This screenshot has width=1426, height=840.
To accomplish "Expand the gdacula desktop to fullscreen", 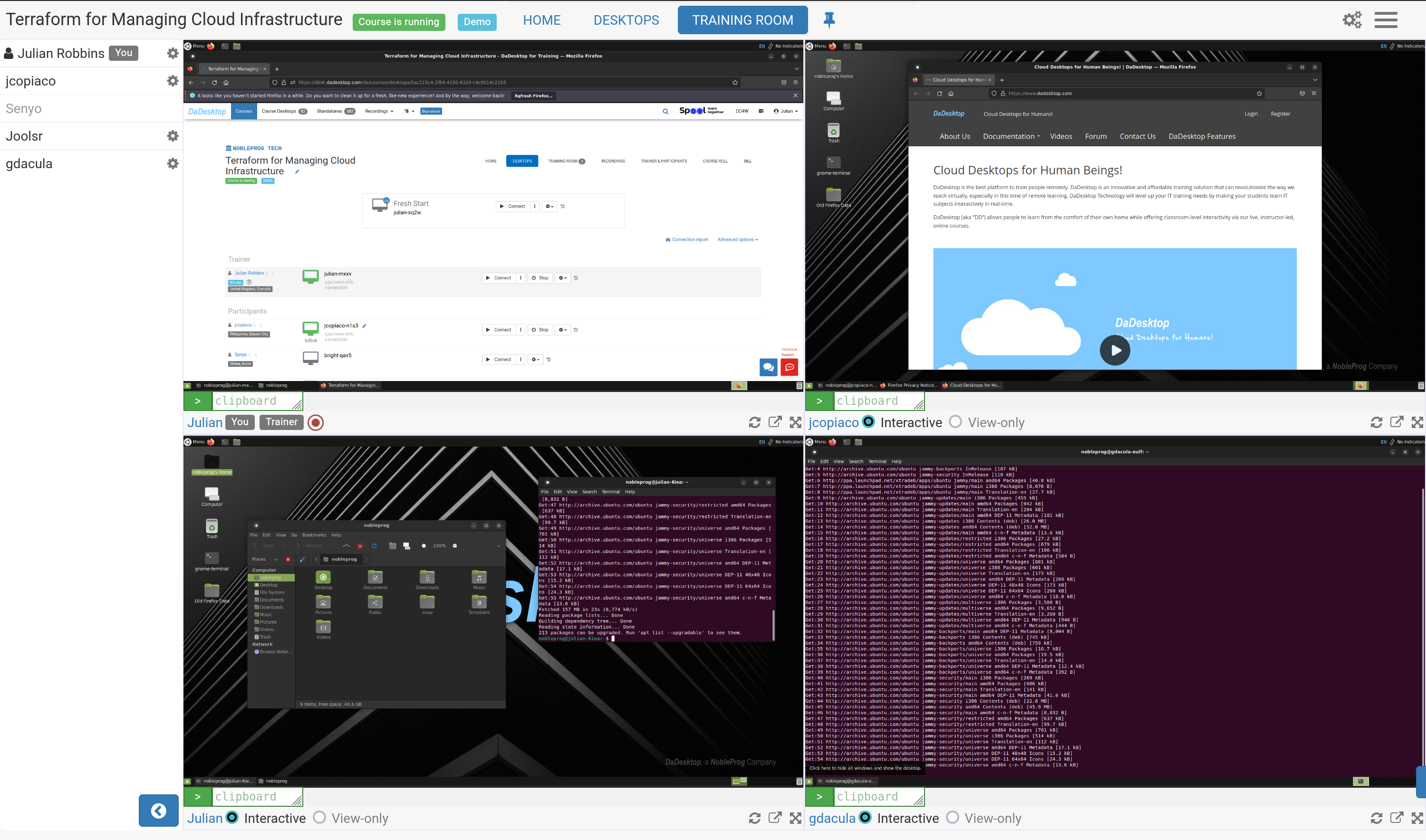I will pos(1417,818).
